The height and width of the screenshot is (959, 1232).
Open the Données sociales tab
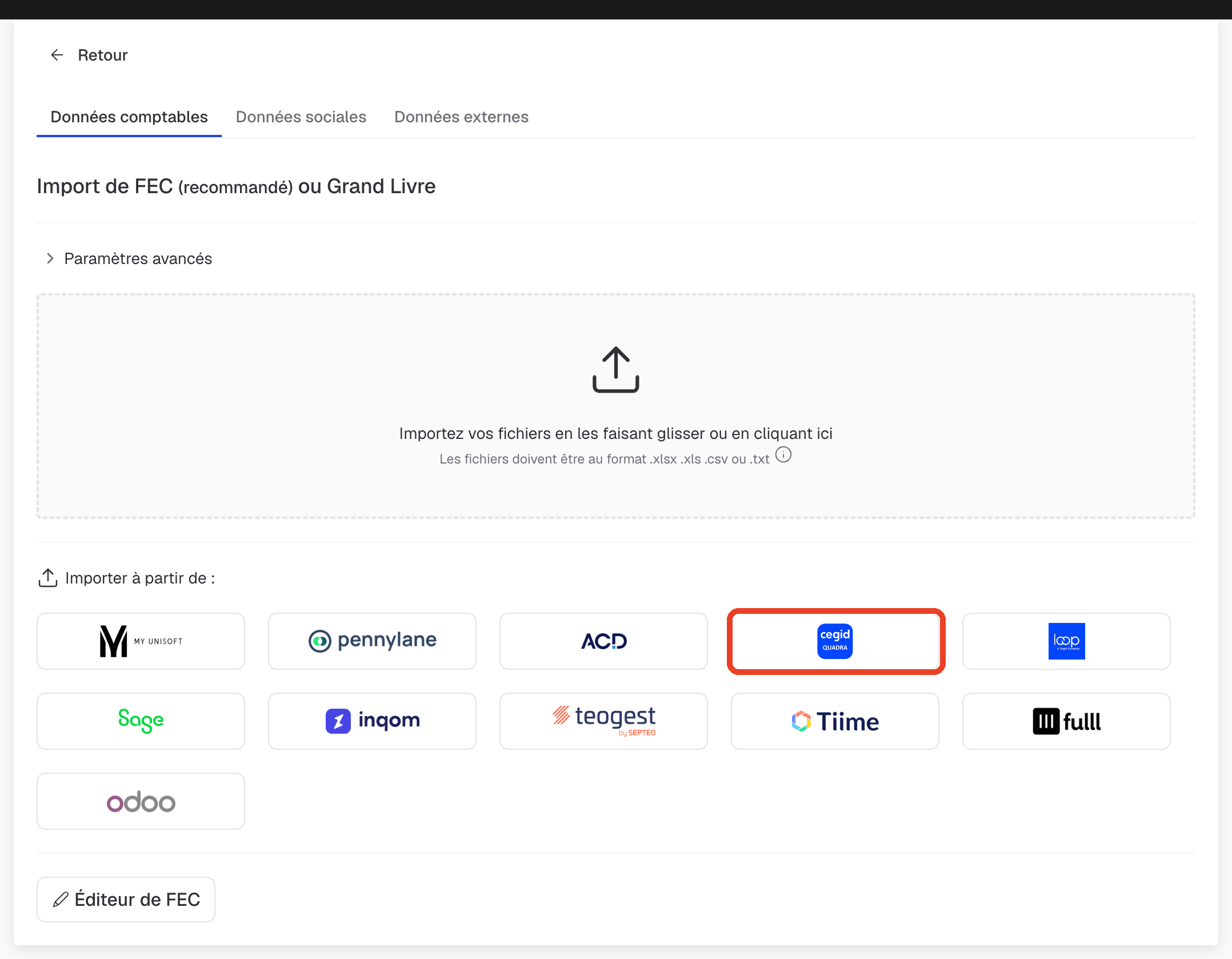(x=301, y=117)
